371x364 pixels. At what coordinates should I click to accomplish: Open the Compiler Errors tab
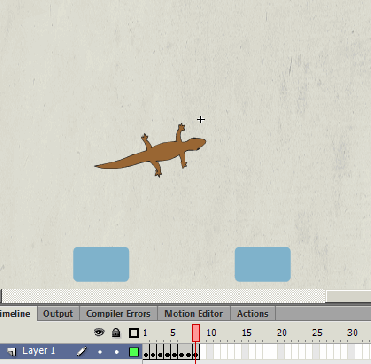point(118,314)
